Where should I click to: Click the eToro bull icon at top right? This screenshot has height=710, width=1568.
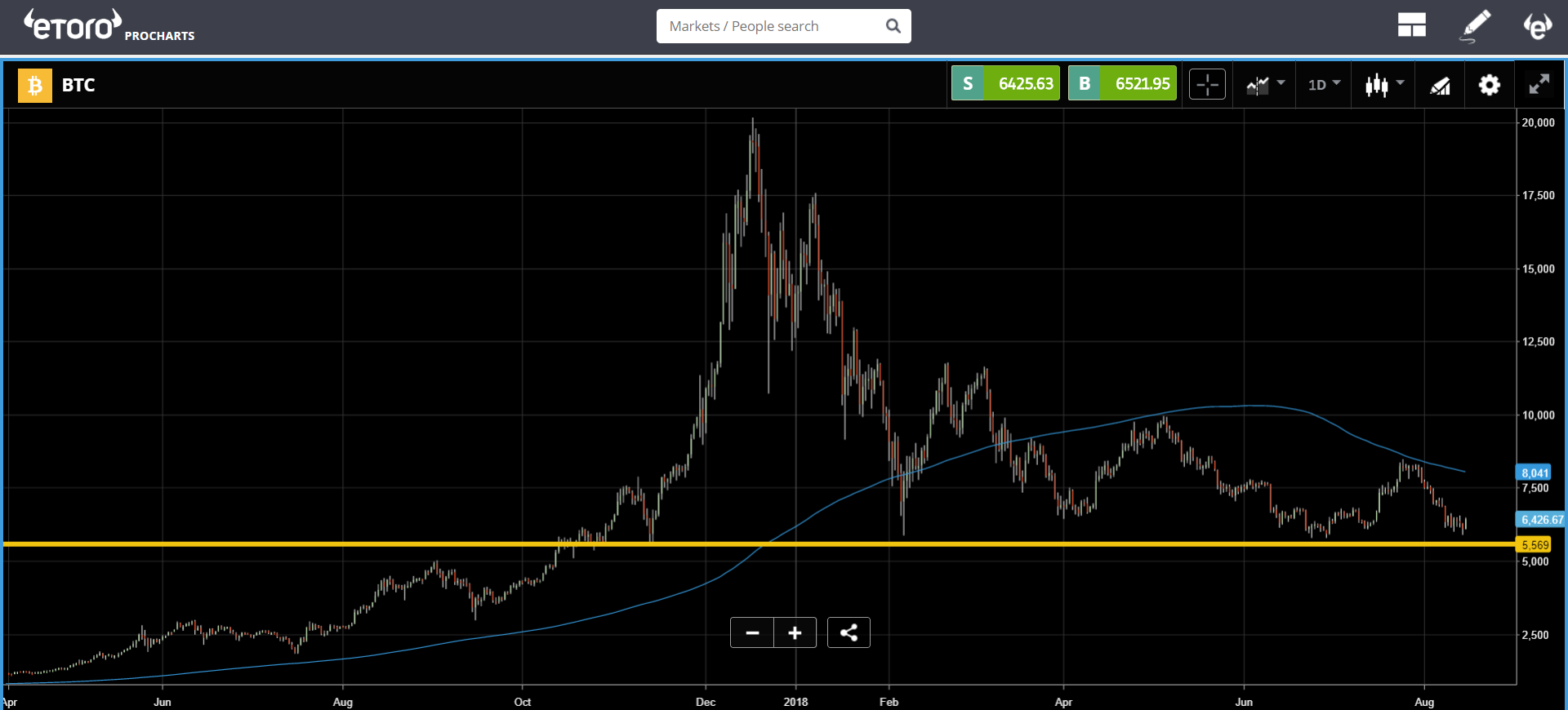tap(1537, 25)
